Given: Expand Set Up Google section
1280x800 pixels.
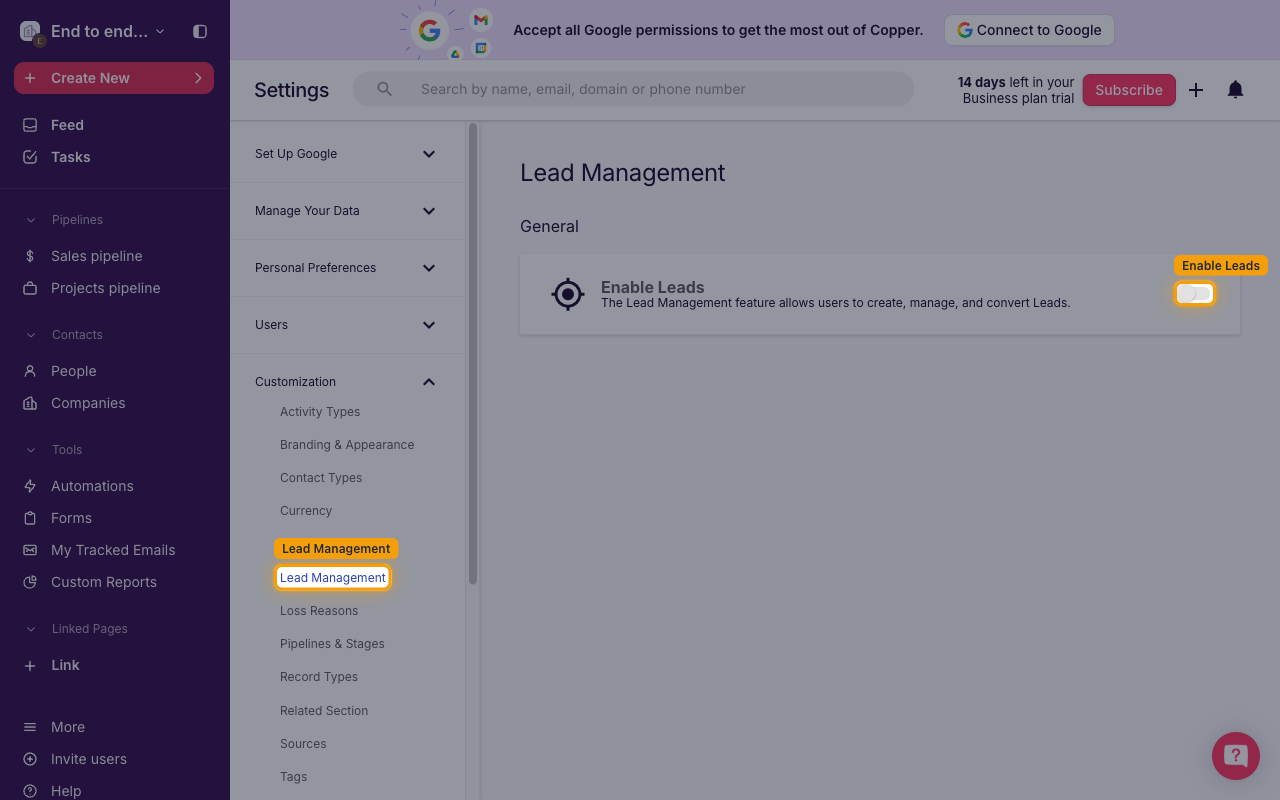Looking at the screenshot, I should point(347,154).
